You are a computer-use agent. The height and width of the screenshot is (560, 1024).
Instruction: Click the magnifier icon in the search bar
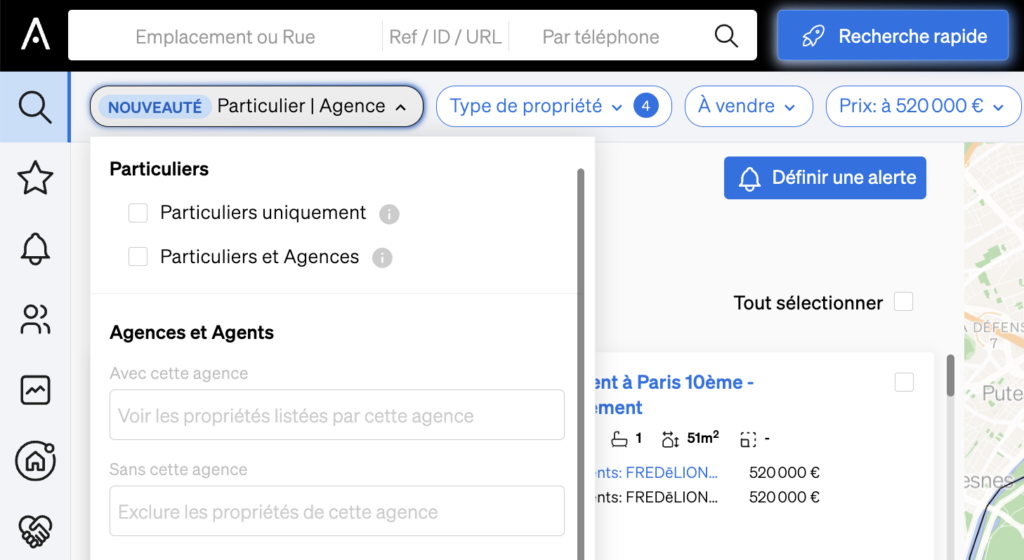tap(726, 36)
